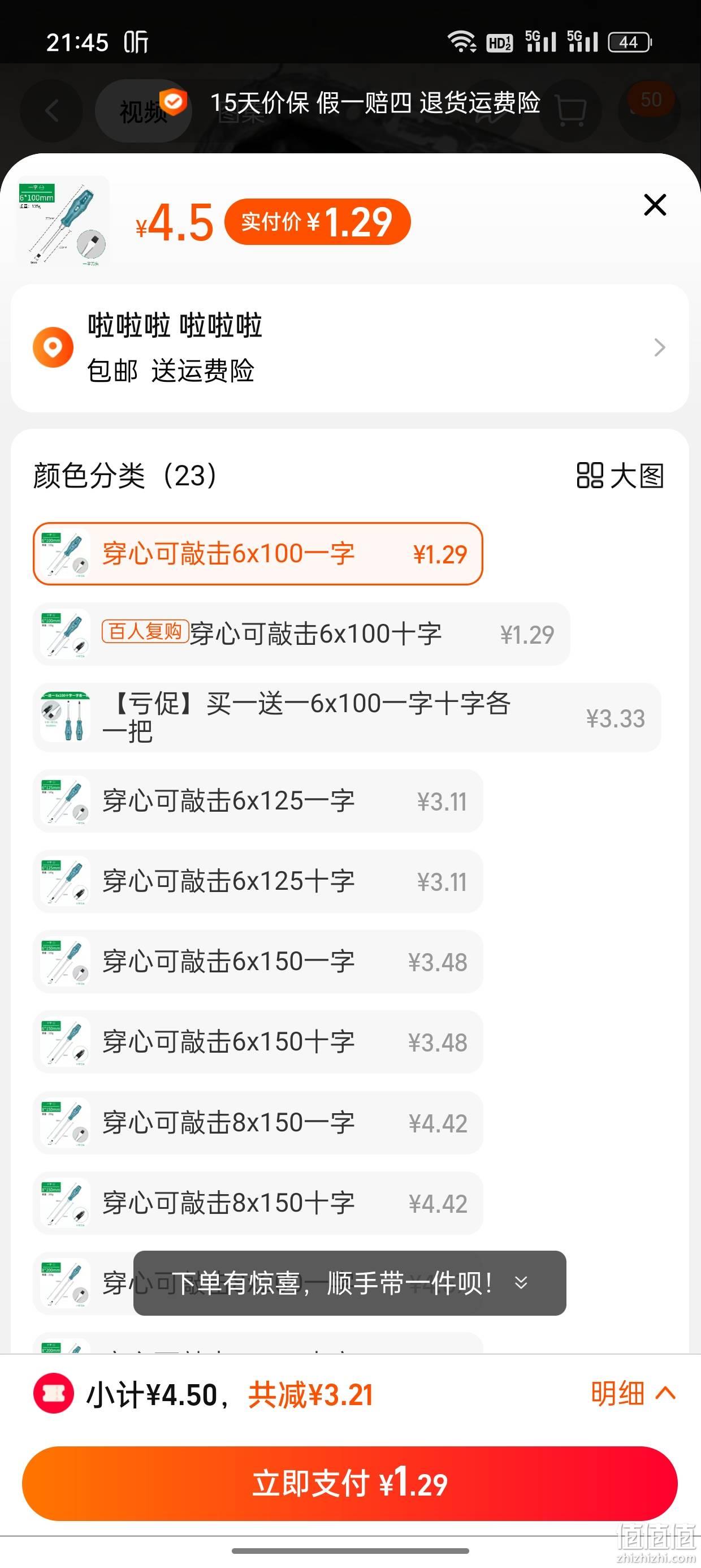The image size is (701, 1568).
Task: Collapse the 下单有惊喜 tip banner arrow
Action: click(521, 1283)
